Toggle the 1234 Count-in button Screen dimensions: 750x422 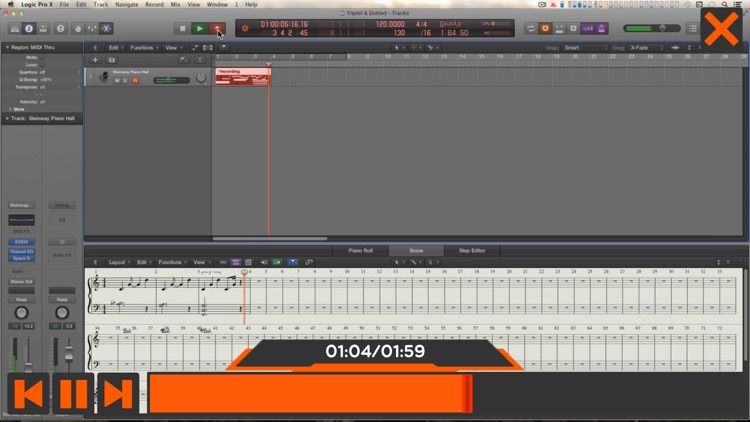point(587,29)
